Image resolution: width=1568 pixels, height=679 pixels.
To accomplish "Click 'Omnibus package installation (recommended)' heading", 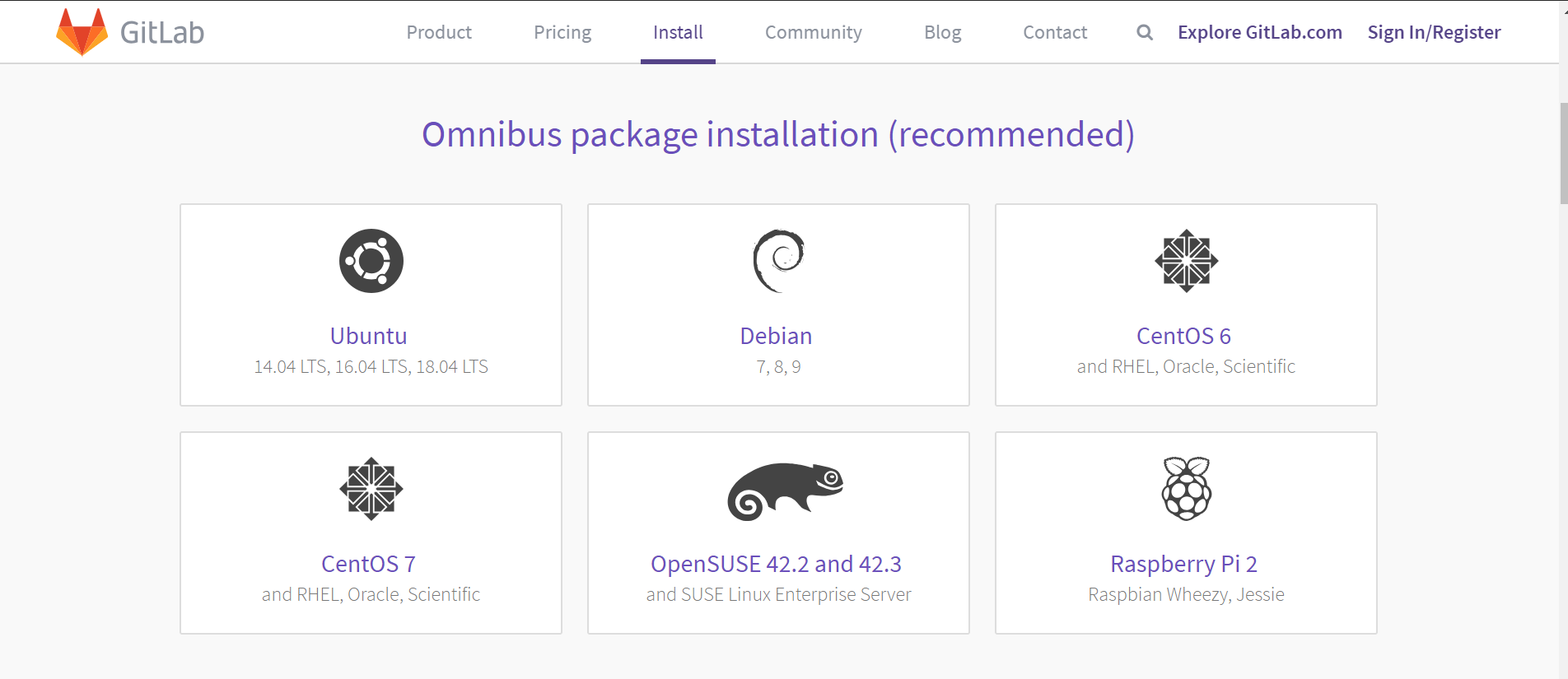I will [778, 134].
